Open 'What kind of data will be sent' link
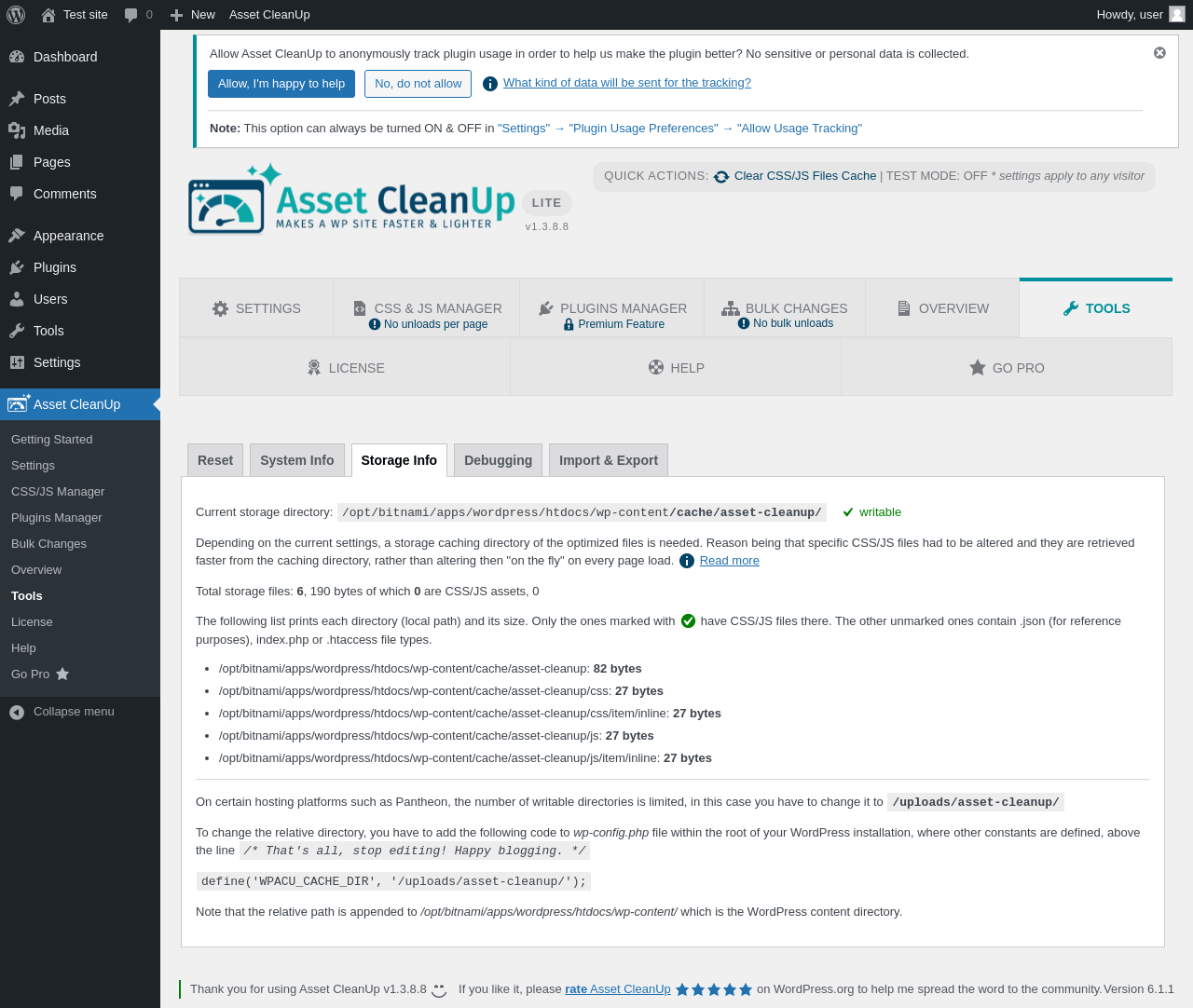The image size is (1193, 1008). coord(627,83)
